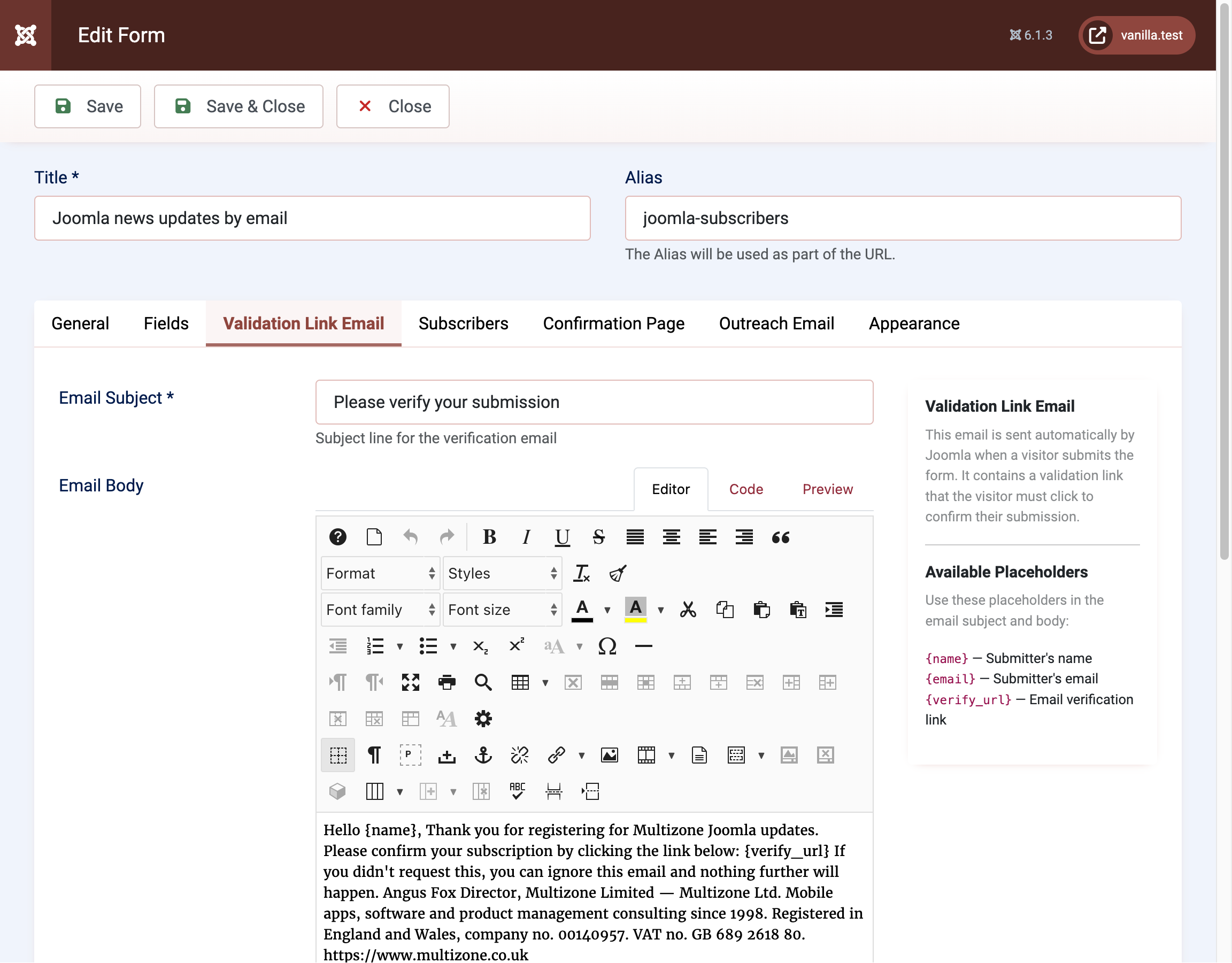
Task: Print the editor content
Action: (447, 682)
